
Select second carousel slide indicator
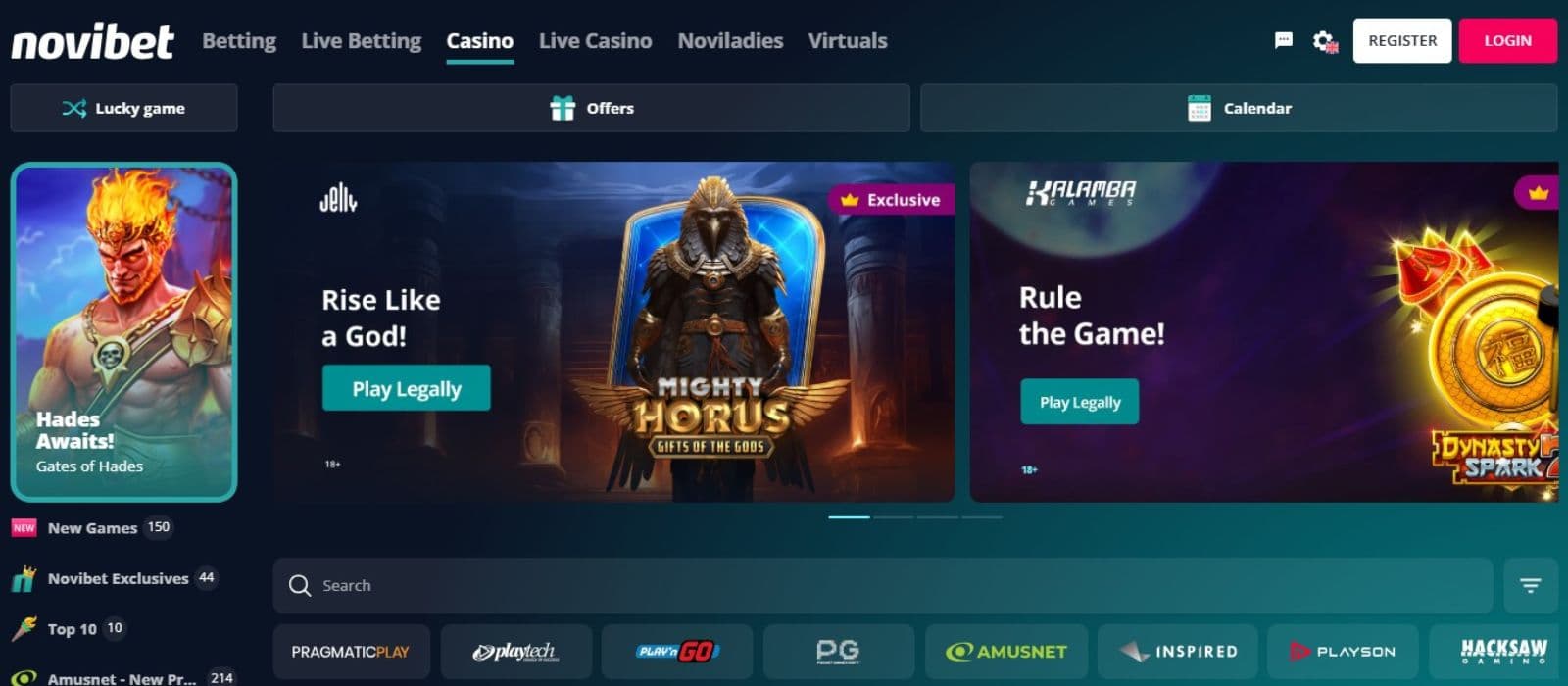coord(893,516)
